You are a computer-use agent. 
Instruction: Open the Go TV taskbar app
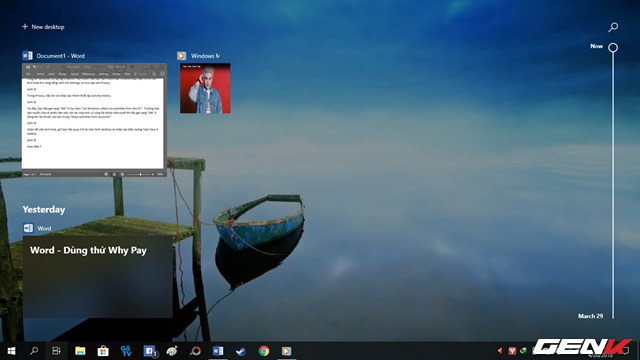[x=126, y=351]
